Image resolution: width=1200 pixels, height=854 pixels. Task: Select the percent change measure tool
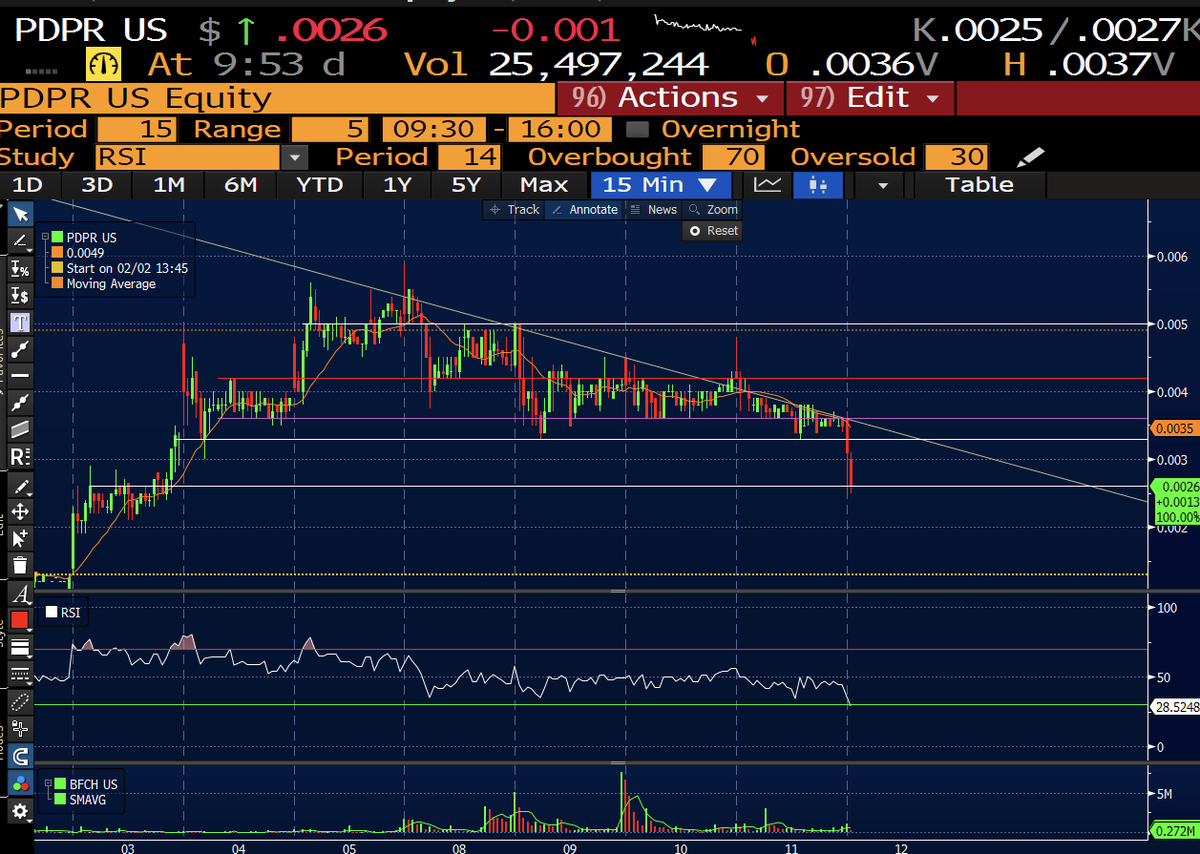pyautogui.click(x=20, y=268)
